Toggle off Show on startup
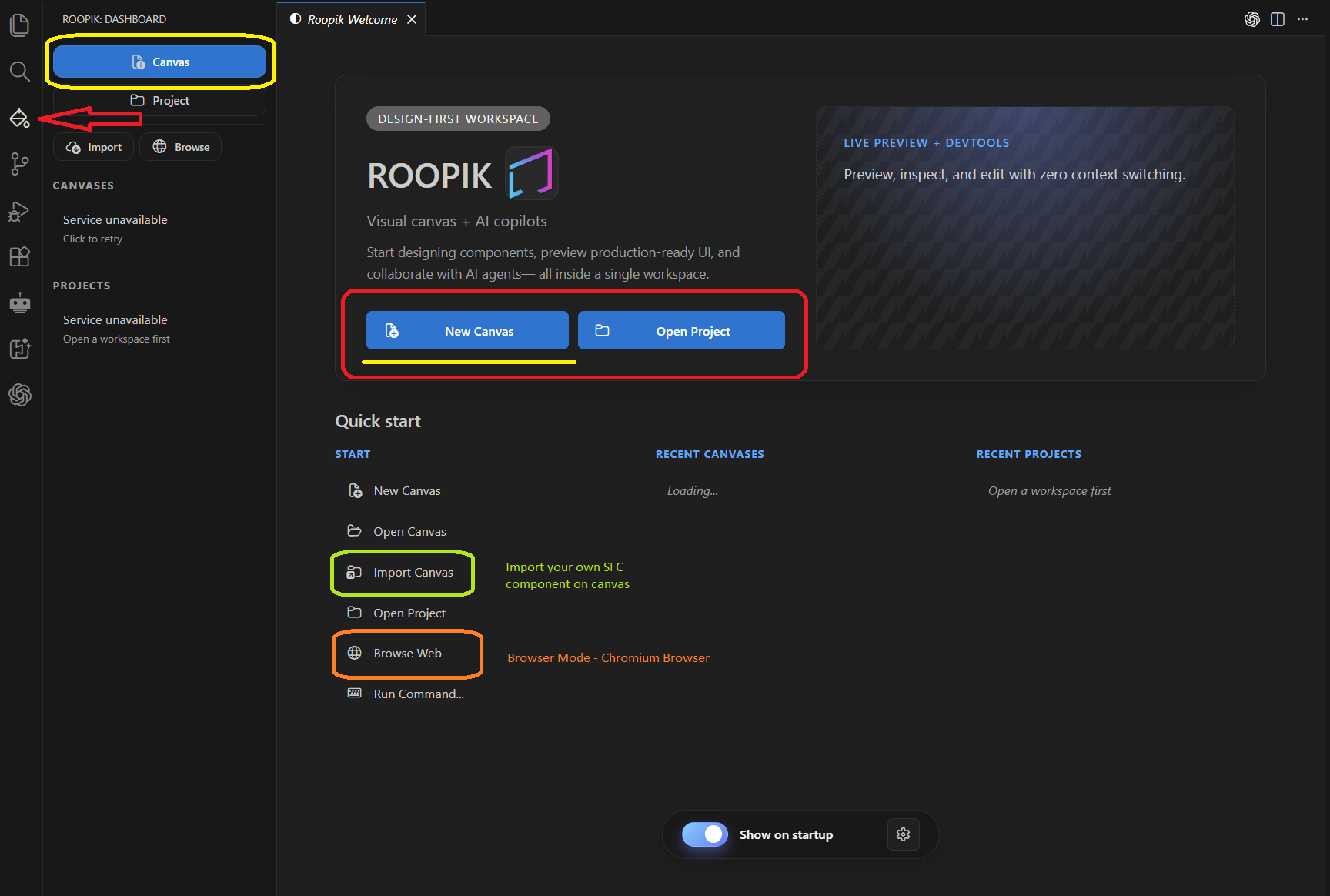Screen dimensions: 1330x896 click(704, 834)
